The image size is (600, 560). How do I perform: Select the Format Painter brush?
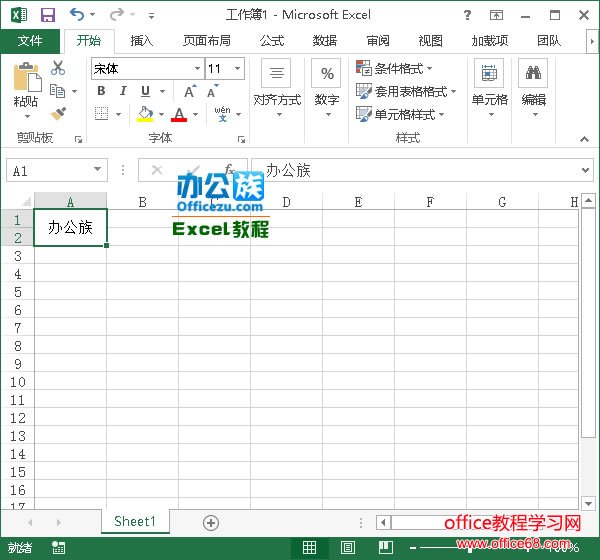(58, 113)
